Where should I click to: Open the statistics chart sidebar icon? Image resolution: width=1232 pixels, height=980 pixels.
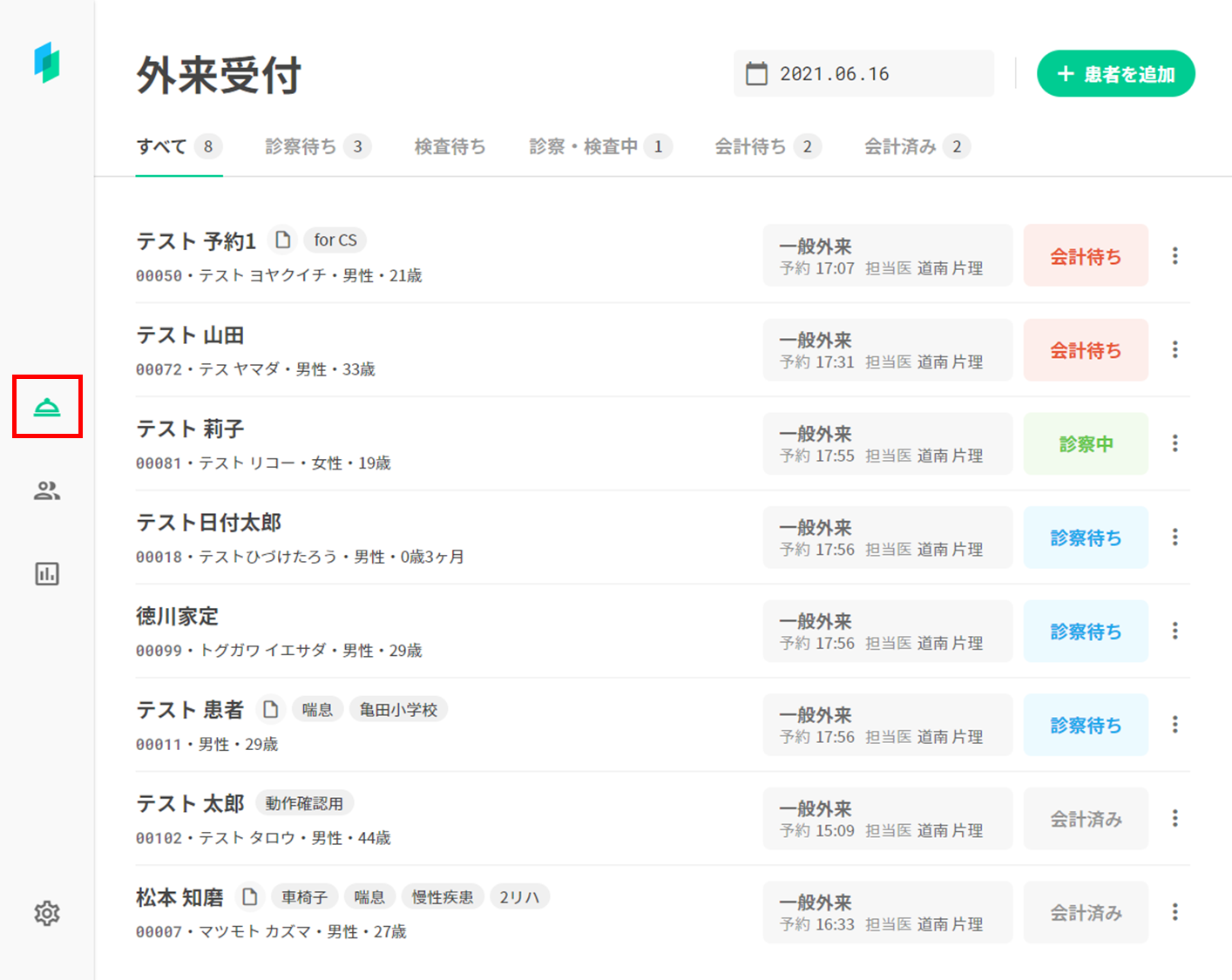[x=47, y=574]
